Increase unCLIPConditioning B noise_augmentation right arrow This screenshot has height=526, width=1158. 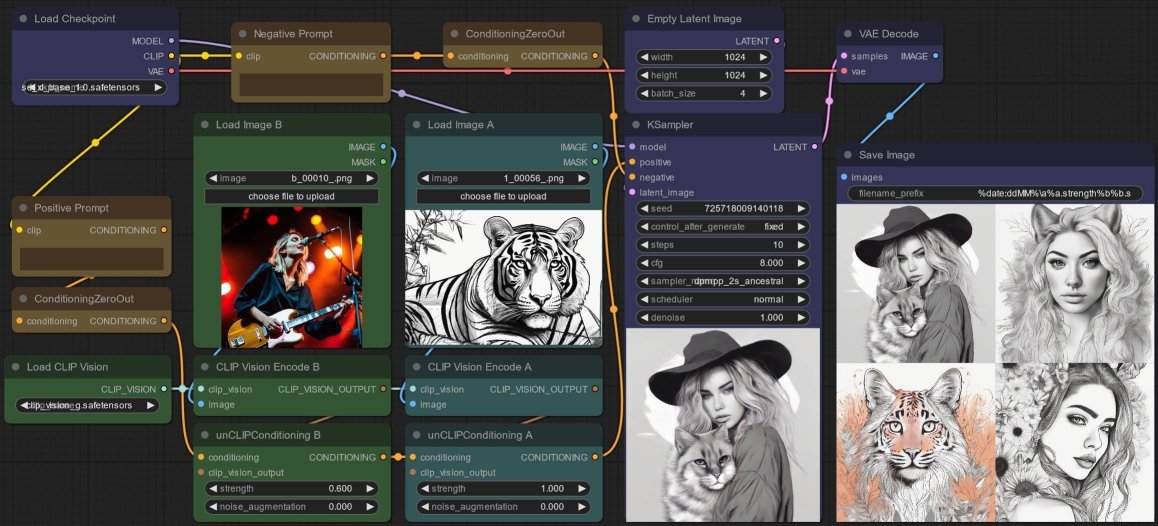click(369, 507)
